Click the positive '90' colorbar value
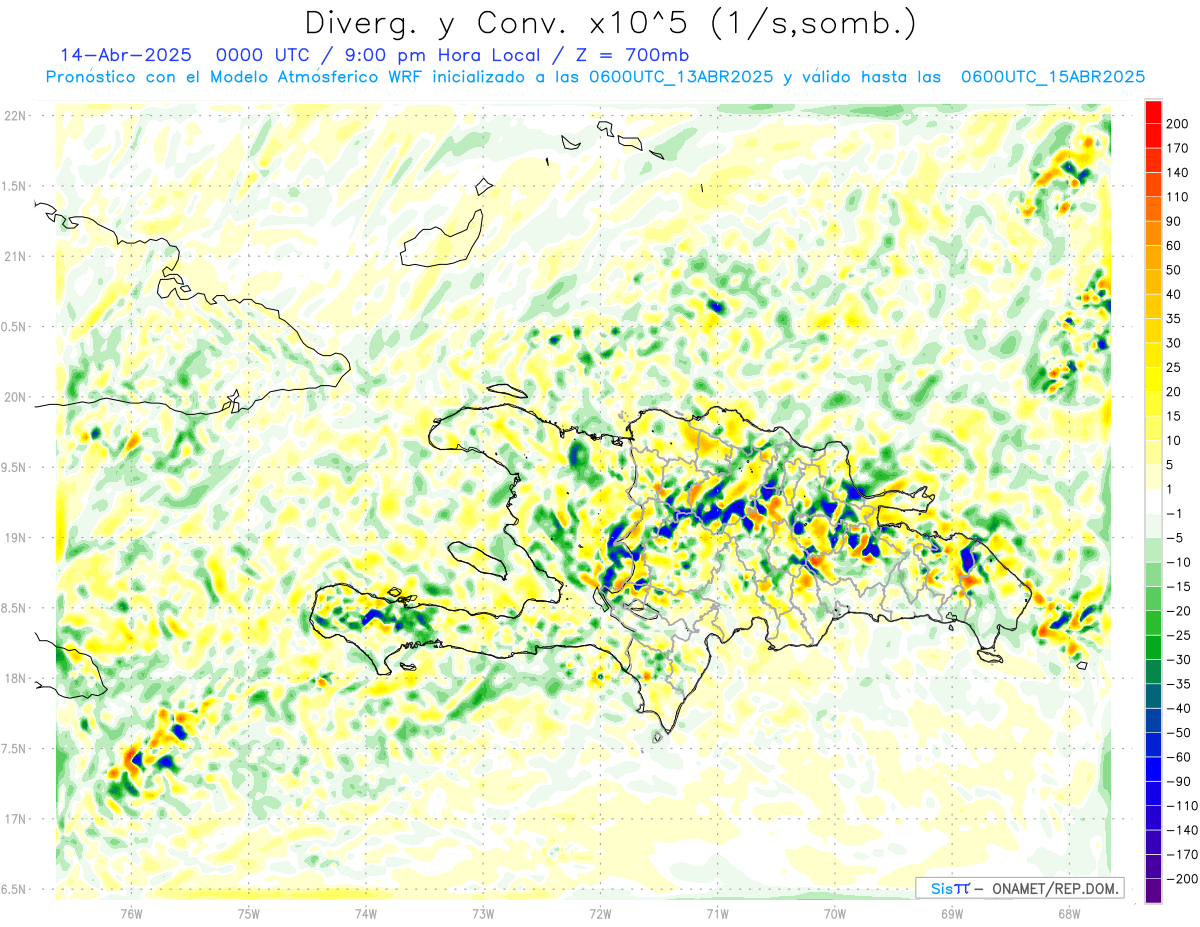This screenshot has height=927, width=1200. pyautogui.click(x=1175, y=221)
